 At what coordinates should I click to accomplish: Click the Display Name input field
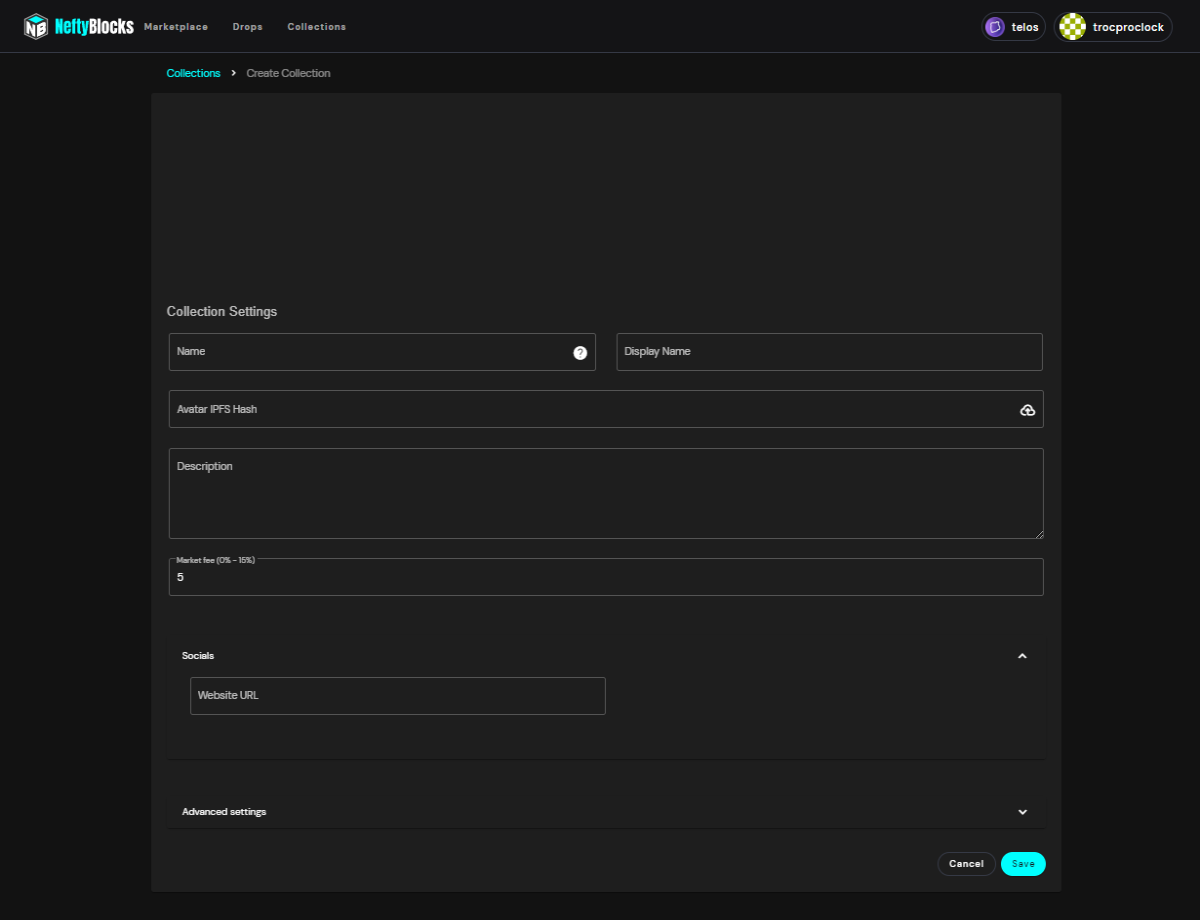[x=830, y=352]
